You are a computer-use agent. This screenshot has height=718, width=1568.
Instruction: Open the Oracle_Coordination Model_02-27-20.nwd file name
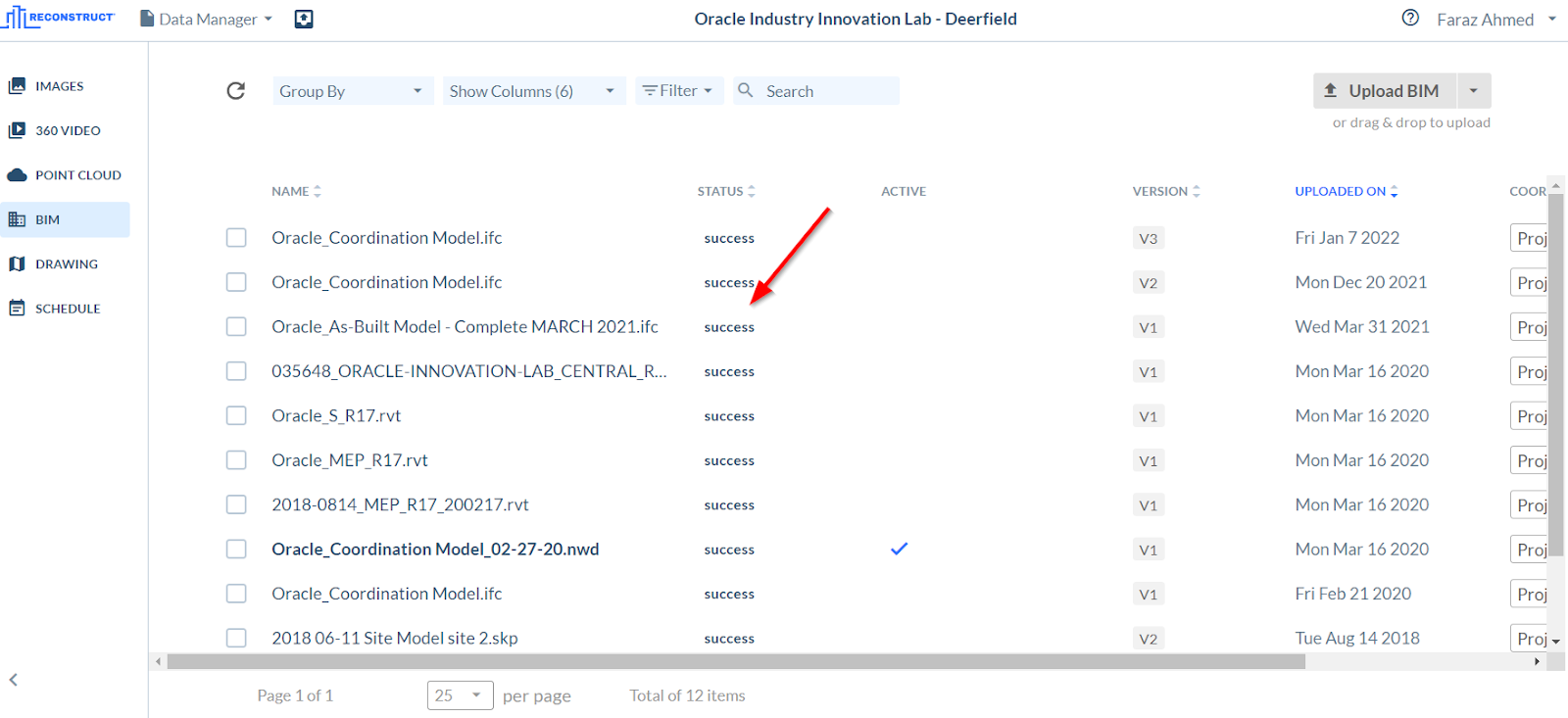(x=435, y=549)
